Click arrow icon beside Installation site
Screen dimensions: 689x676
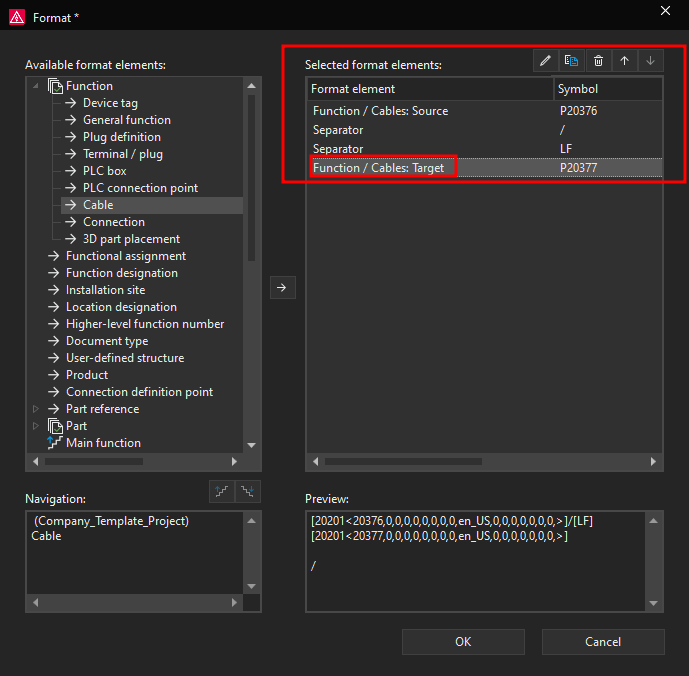53,290
